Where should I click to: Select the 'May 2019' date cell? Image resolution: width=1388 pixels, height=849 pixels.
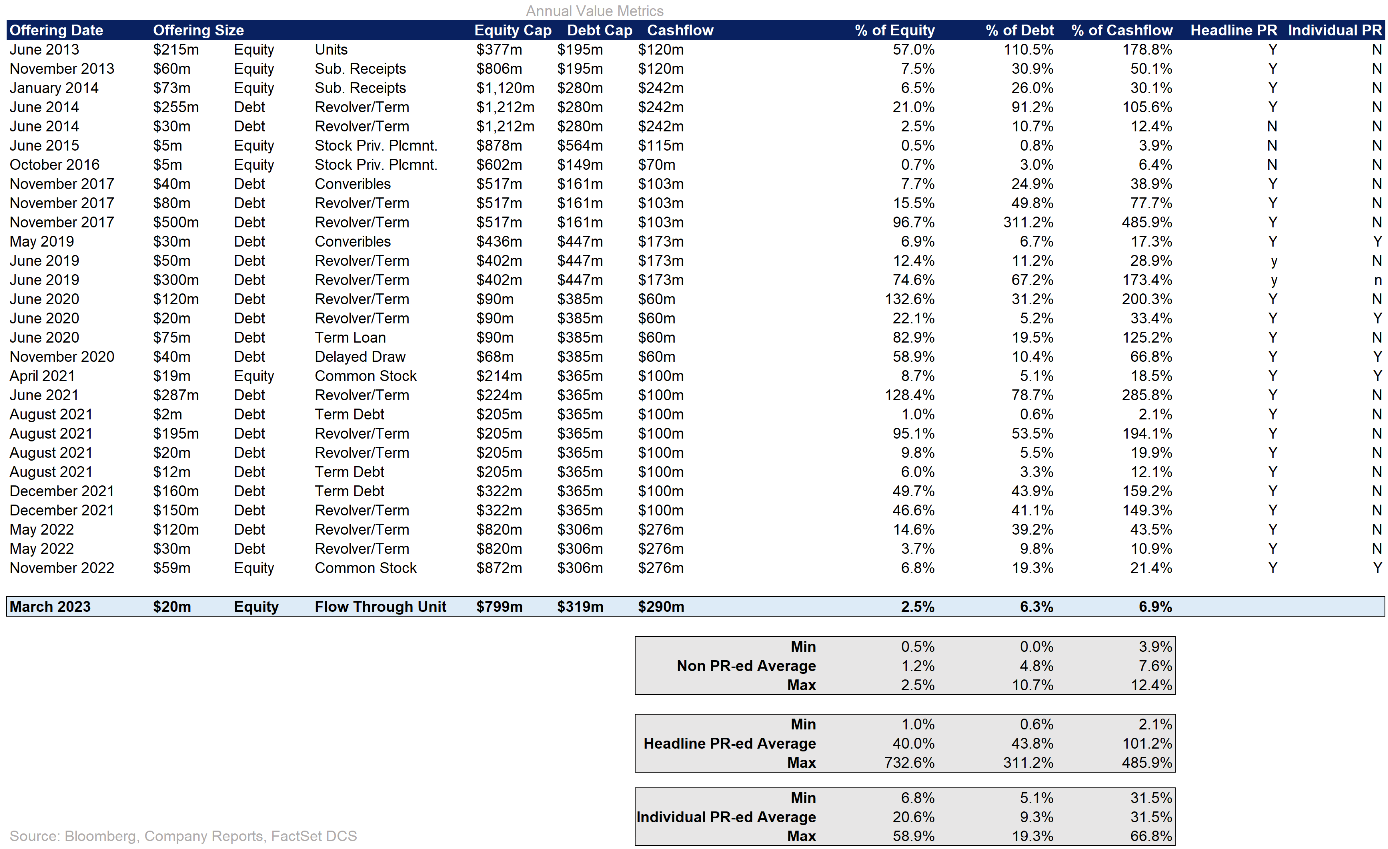[x=42, y=241]
